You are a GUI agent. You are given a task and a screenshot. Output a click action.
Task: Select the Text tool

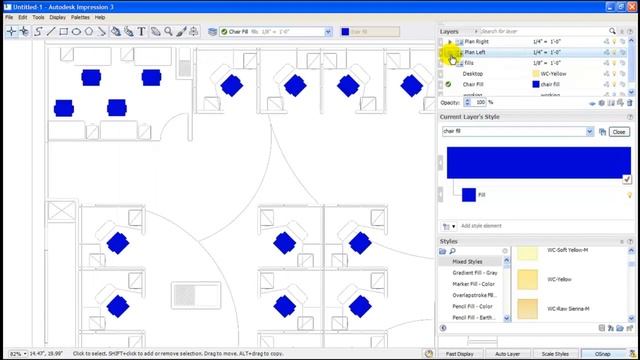(141, 31)
